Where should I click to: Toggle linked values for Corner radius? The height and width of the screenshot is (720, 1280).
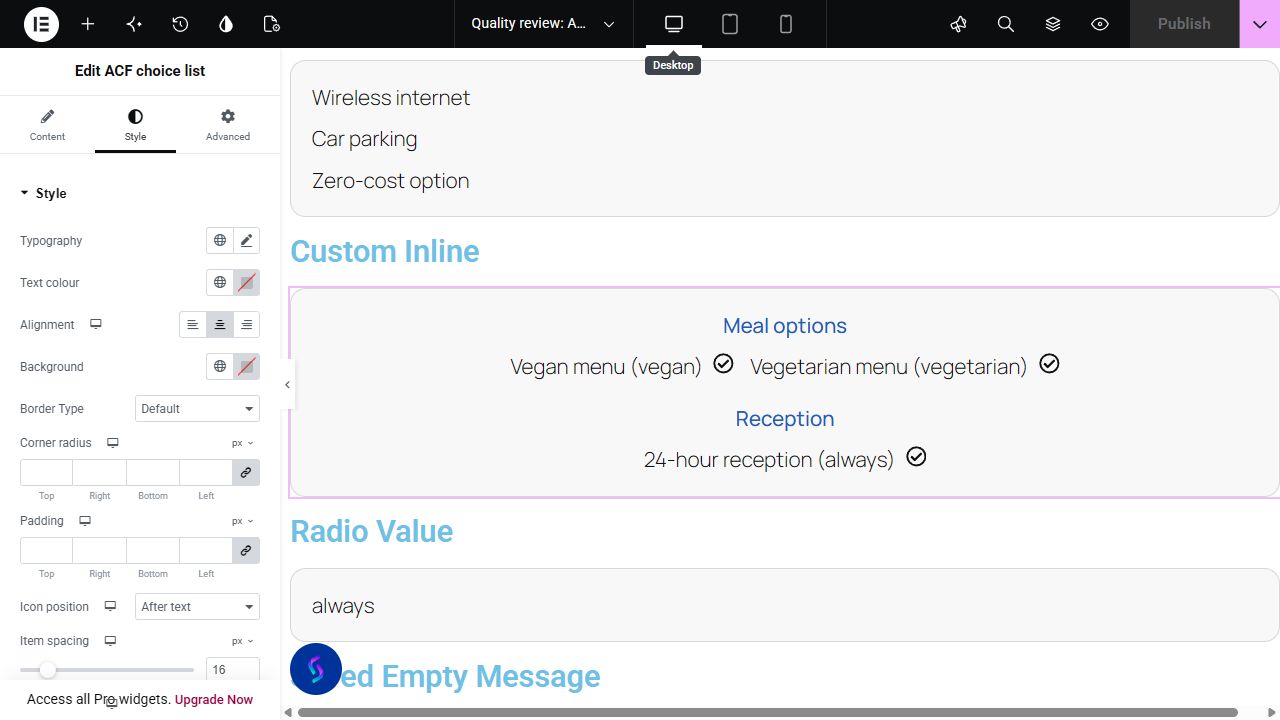click(246, 472)
